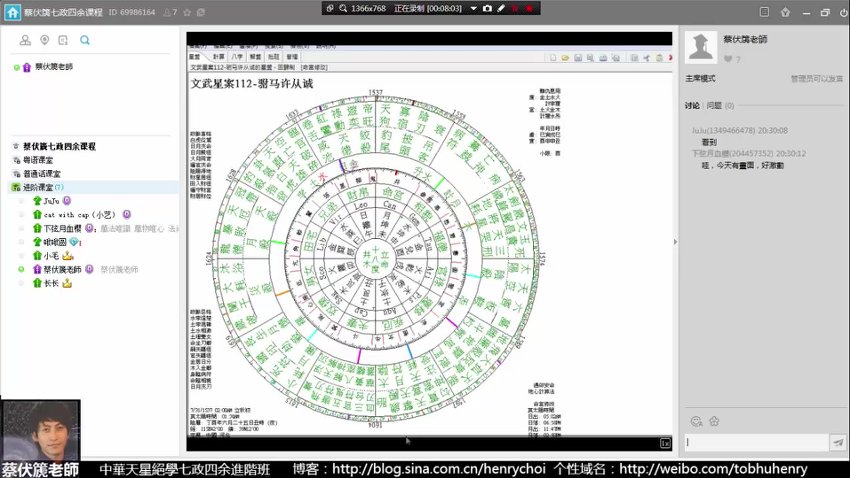
Task: Click the copy icon next to favorite star
Action: pos(201,12)
